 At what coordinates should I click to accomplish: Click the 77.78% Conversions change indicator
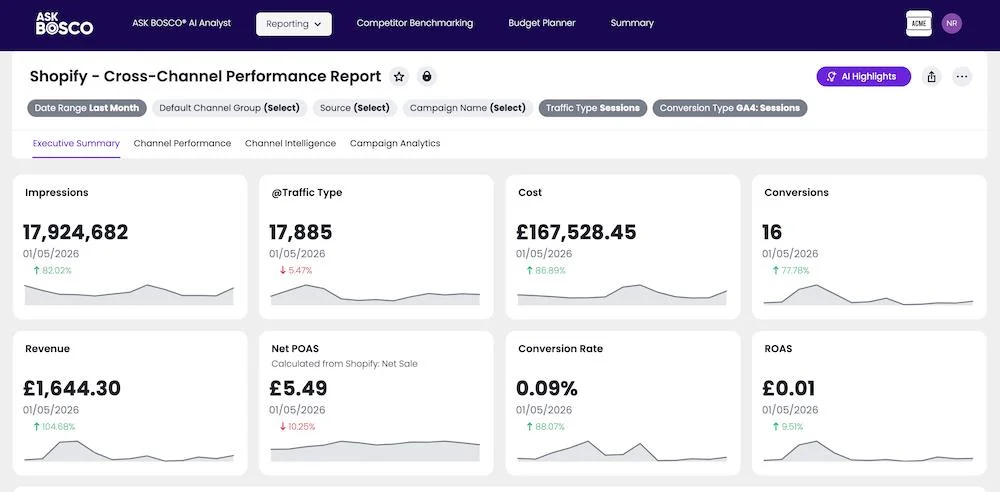point(791,271)
